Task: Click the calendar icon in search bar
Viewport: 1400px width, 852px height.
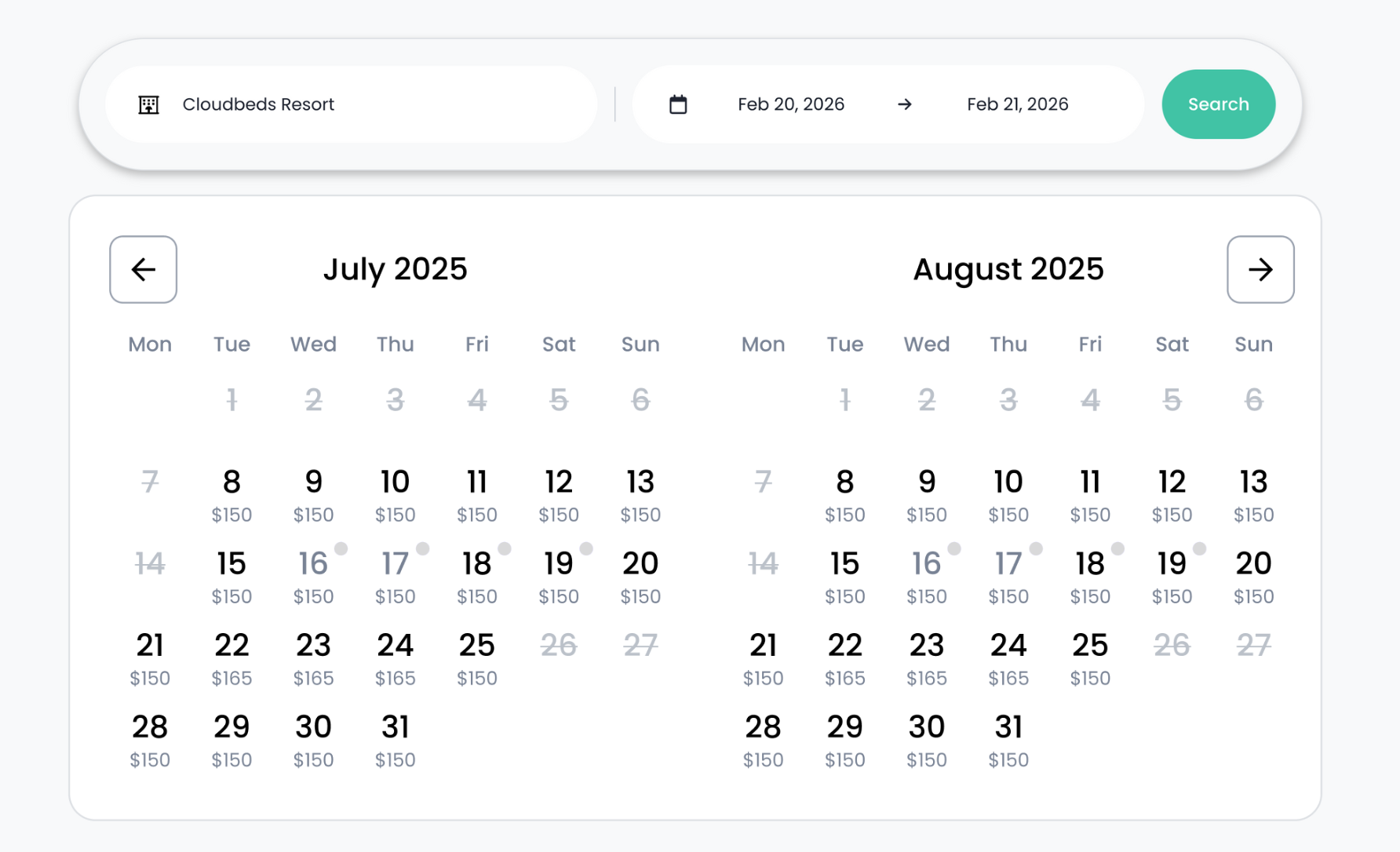Action: click(678, 104)
